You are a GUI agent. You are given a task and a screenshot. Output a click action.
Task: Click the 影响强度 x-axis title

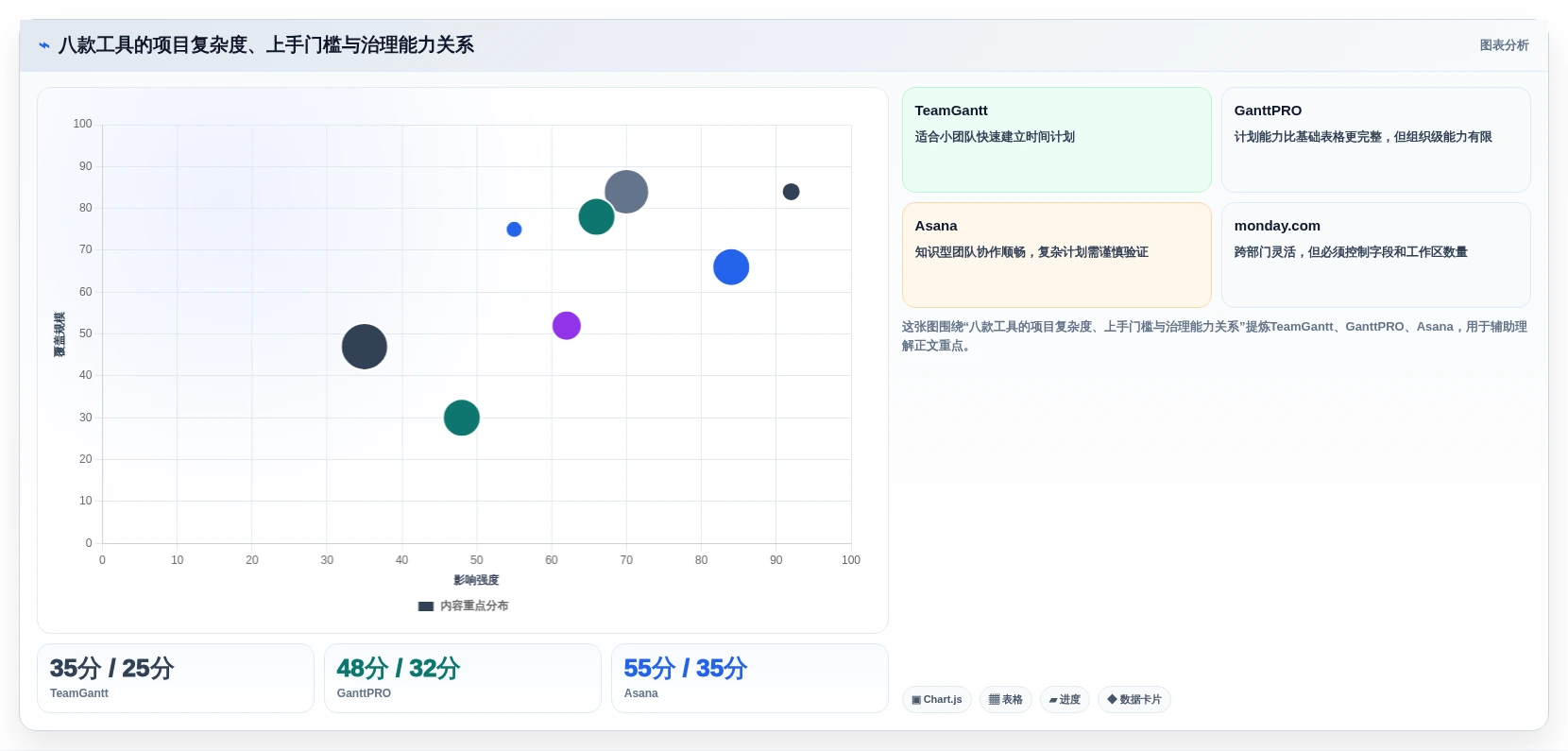click(x=476, y=580)
